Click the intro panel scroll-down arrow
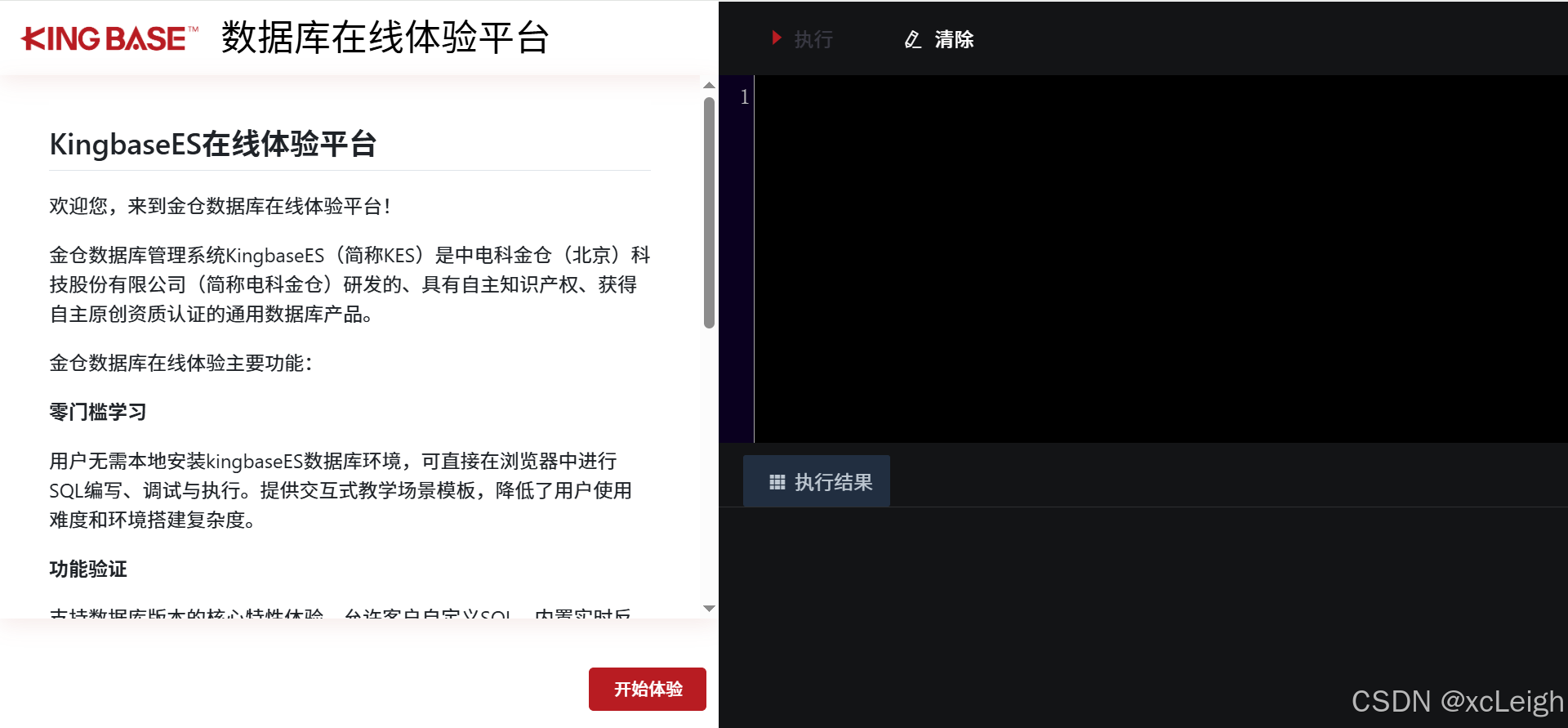 [709, 609]
